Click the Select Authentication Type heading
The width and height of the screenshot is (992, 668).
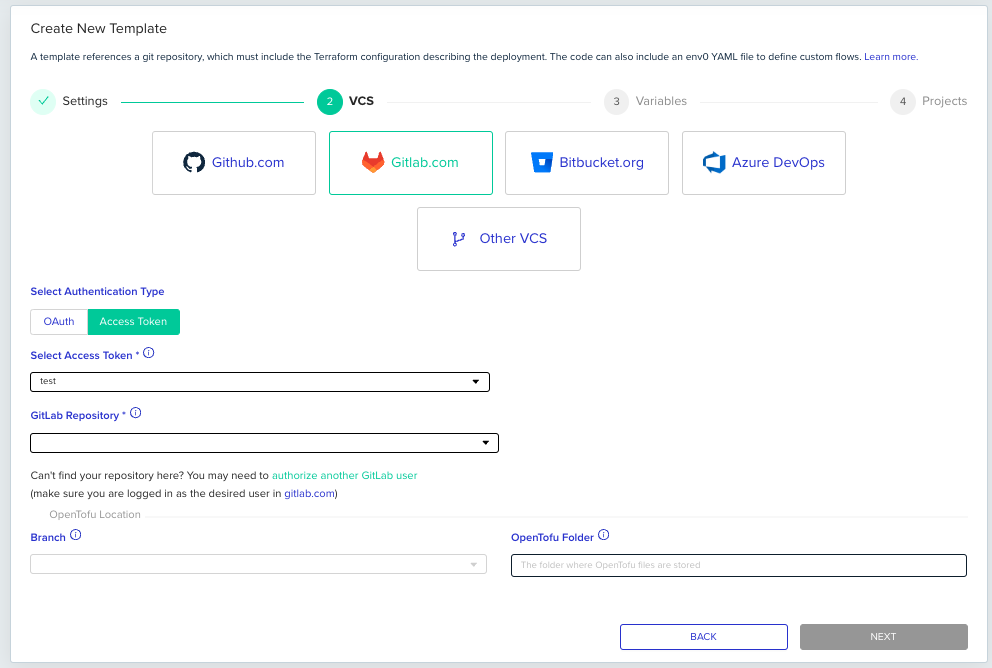(x=97, y=292)
